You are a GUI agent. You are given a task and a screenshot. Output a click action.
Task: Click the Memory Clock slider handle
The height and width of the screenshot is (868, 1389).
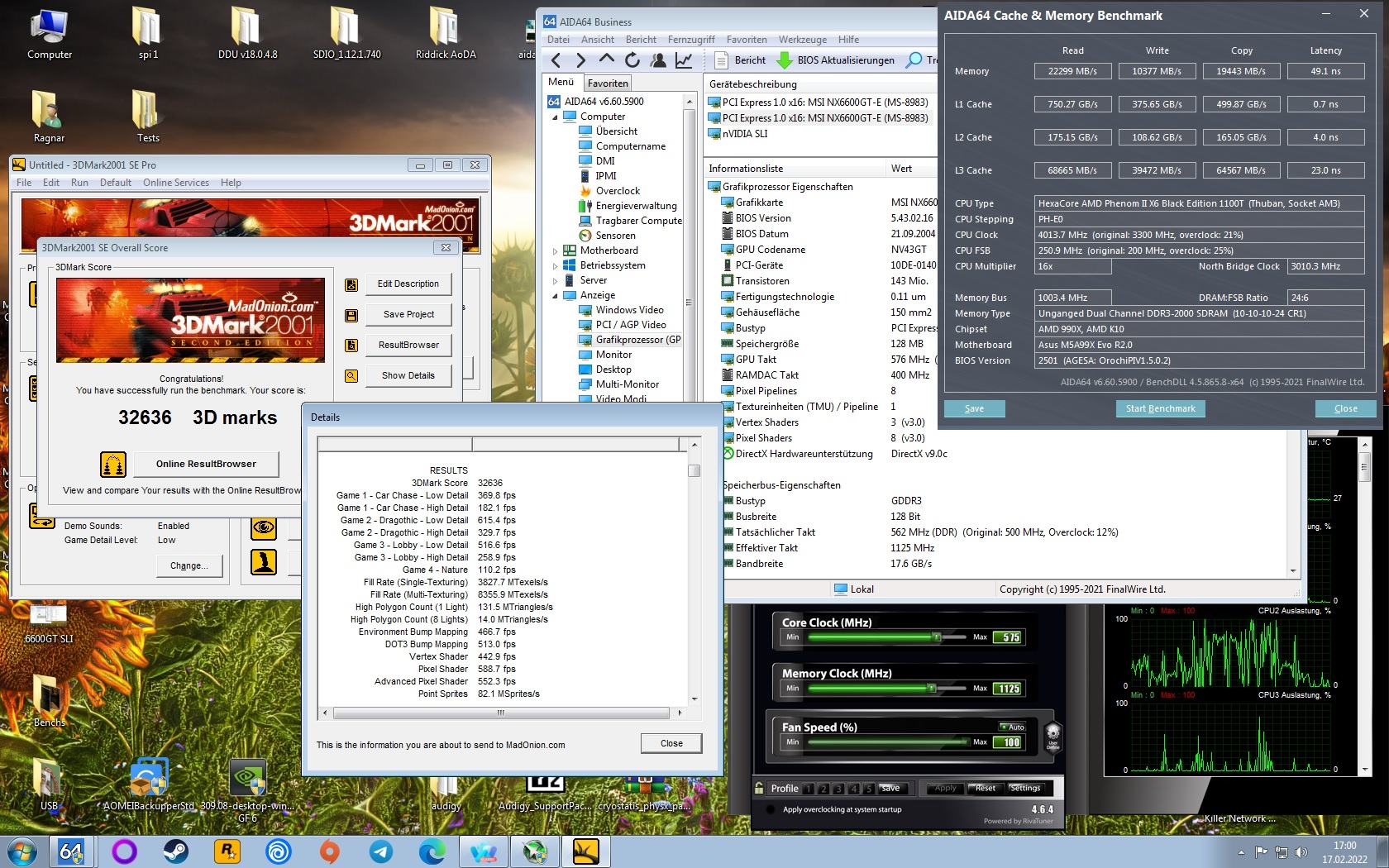click(932, 689)
